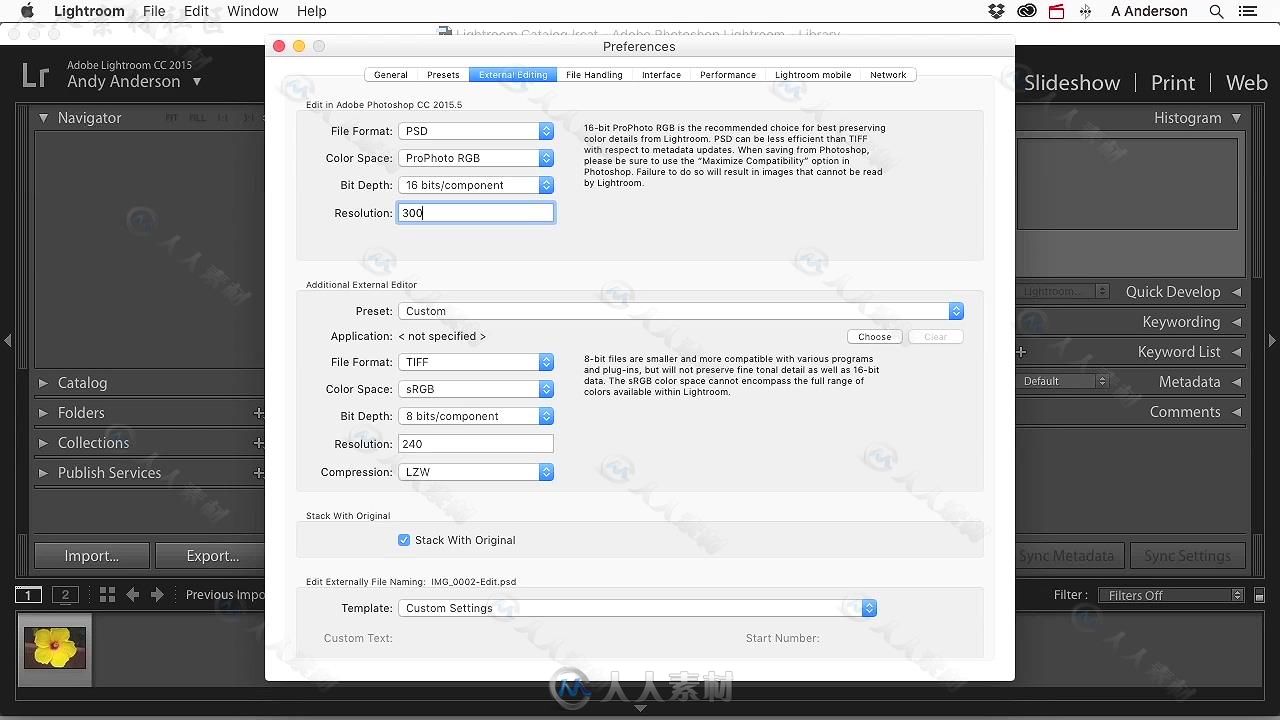Hide left panel group side arrow
Image resolution: width=1280 pixels, height=720 pixels.
pyautogui.click(x=8, y=341)
